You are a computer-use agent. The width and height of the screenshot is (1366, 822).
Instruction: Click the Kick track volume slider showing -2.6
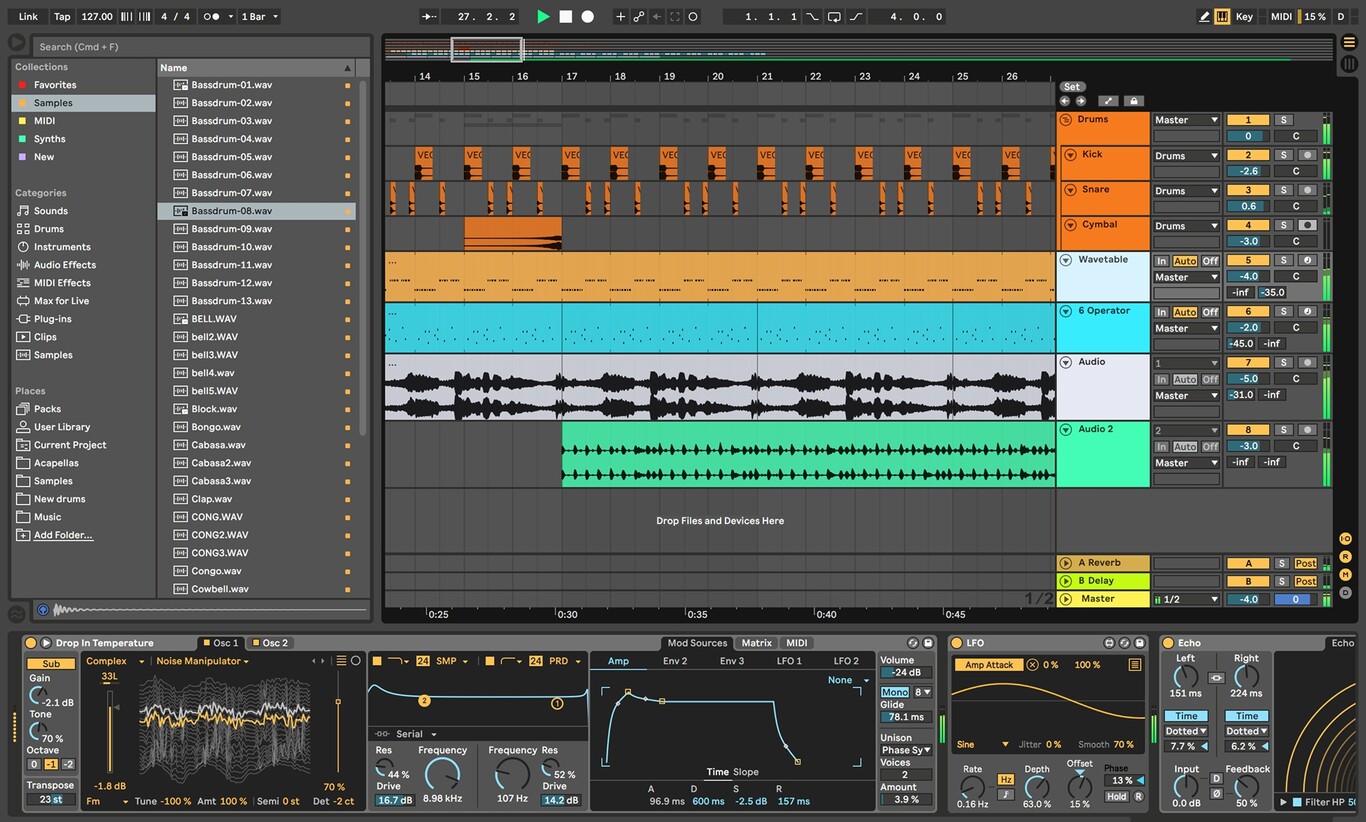[1248, 171]
